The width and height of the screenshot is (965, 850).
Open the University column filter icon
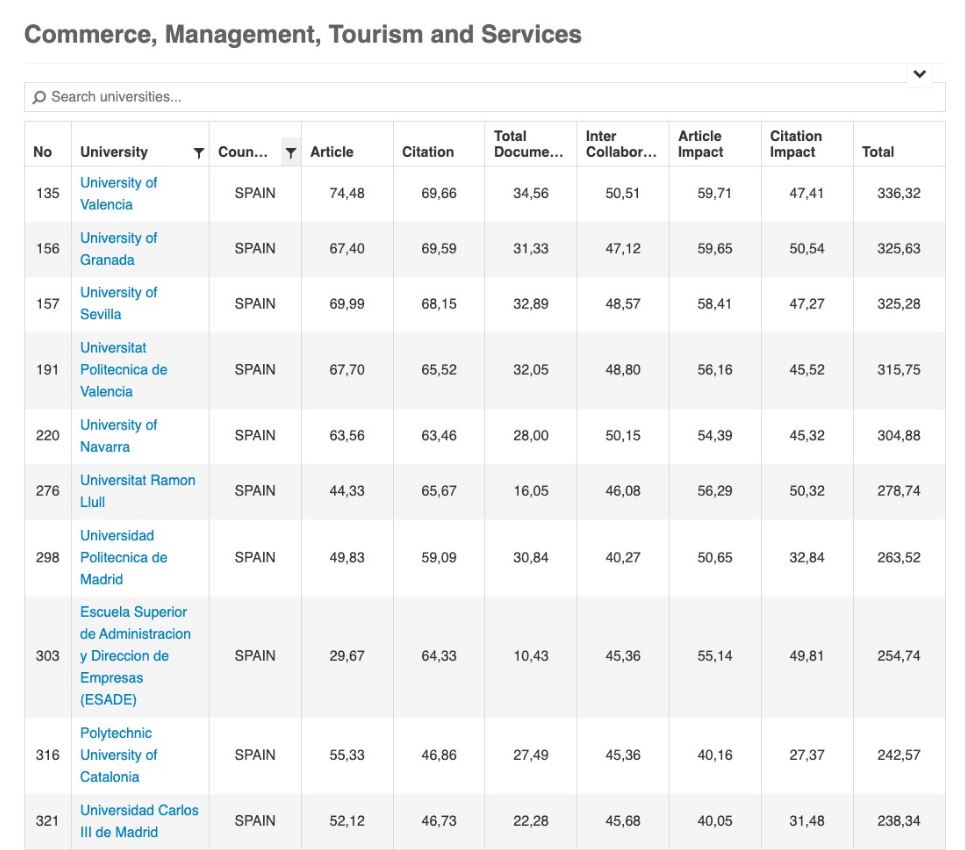[198, 153]
